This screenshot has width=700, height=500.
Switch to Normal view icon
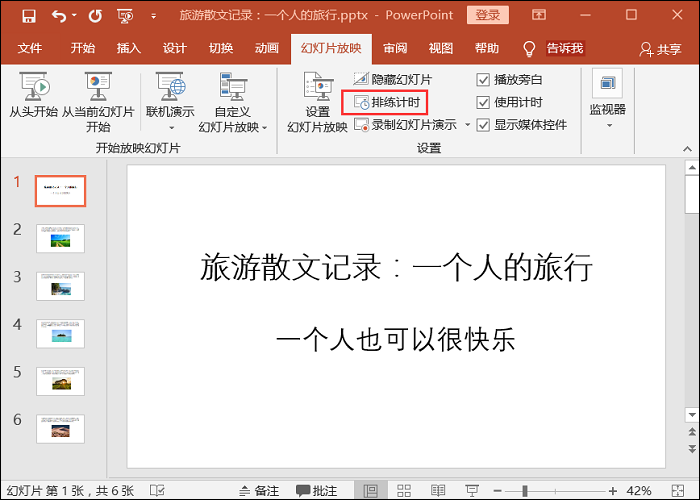coord(371,491)
